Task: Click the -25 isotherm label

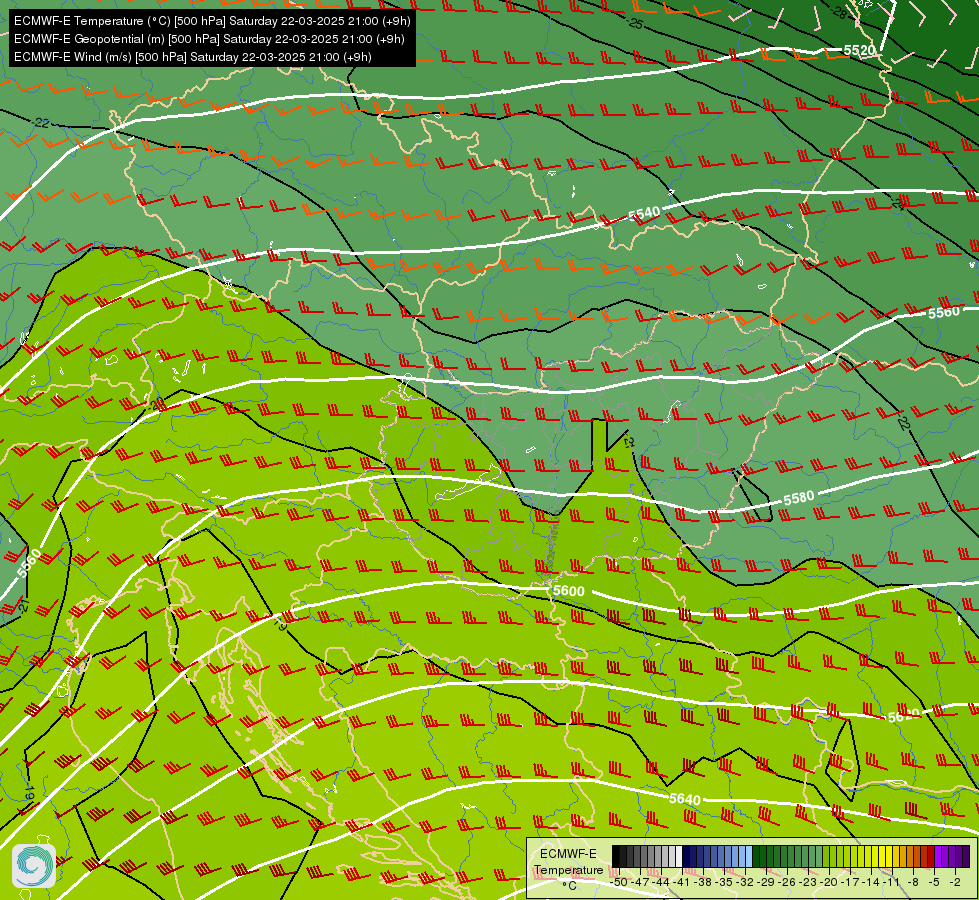Action: [635, 24]
